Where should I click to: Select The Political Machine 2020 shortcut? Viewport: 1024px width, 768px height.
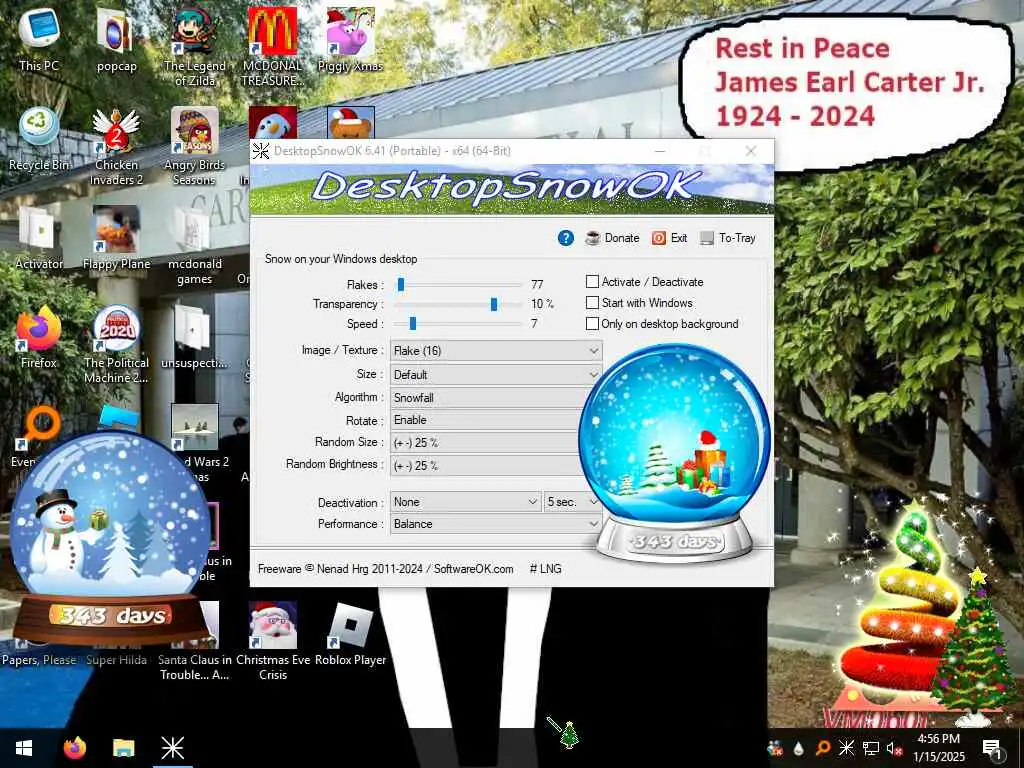tap(116, 345)
